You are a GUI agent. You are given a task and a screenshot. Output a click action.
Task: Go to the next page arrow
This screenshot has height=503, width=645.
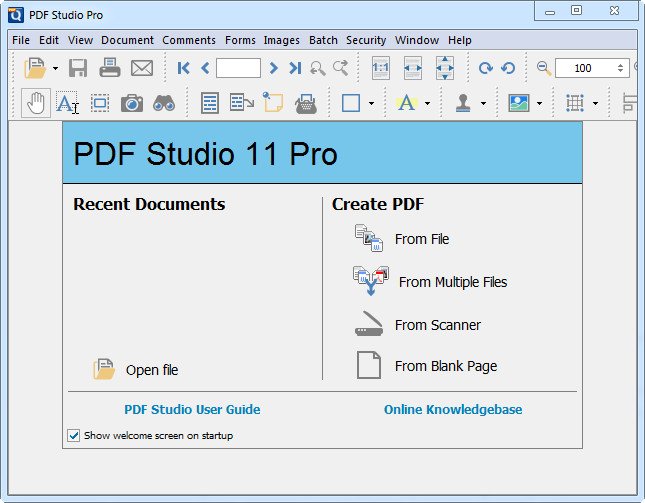pos(273,68)
